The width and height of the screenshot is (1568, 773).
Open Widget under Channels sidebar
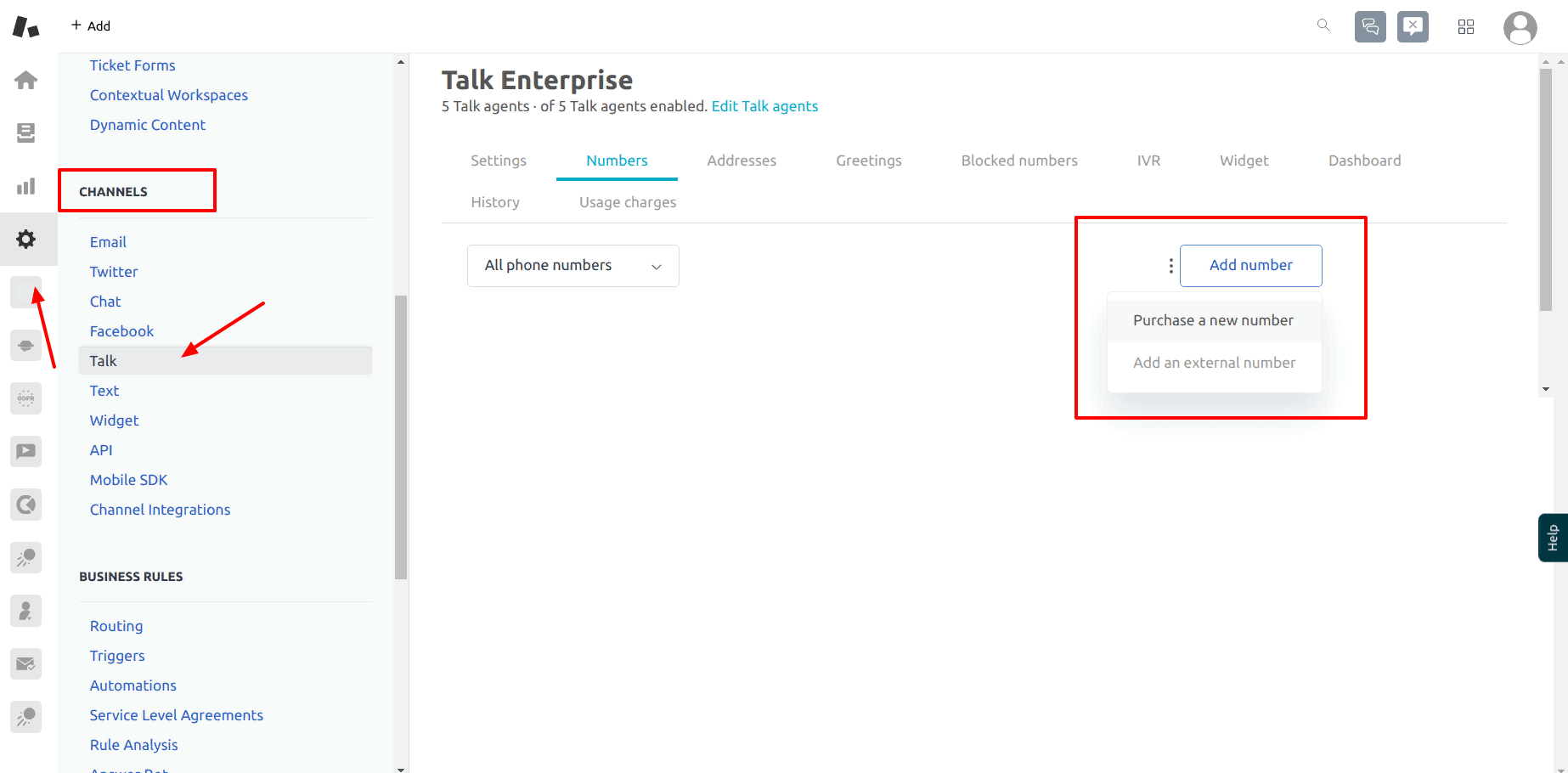(x=115, y=420)
